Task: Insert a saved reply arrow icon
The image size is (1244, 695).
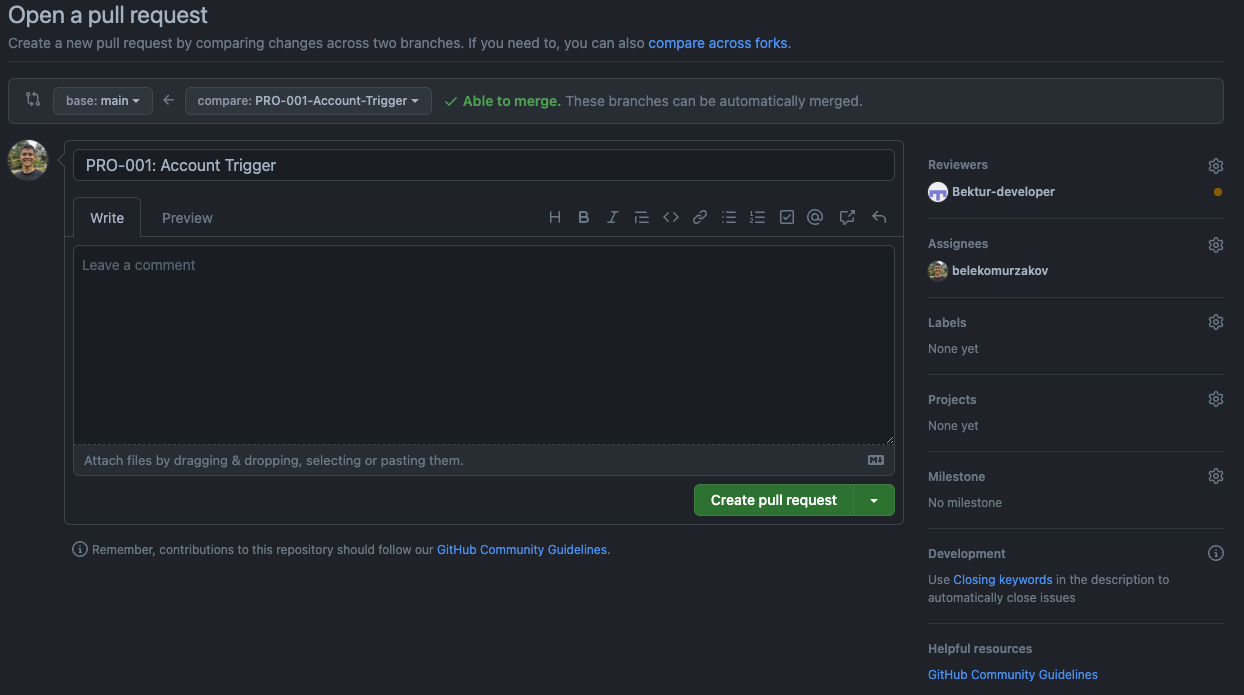Action: coord(879,217)
